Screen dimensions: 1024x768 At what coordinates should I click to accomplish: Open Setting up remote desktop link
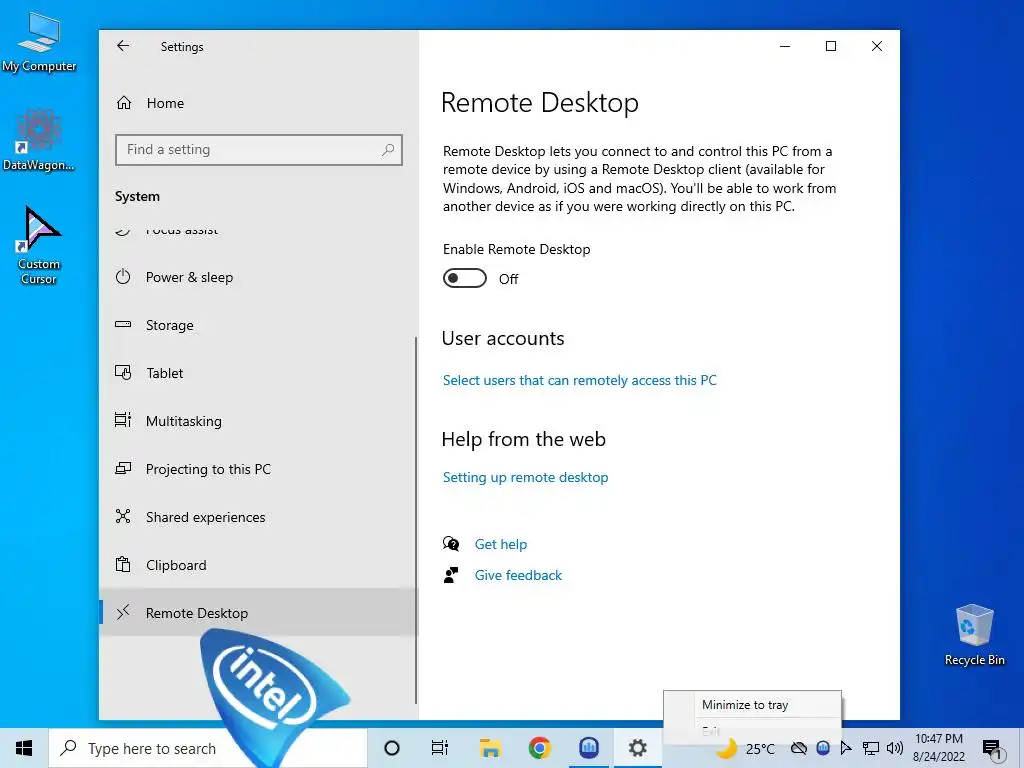click(x=525, y=477)
